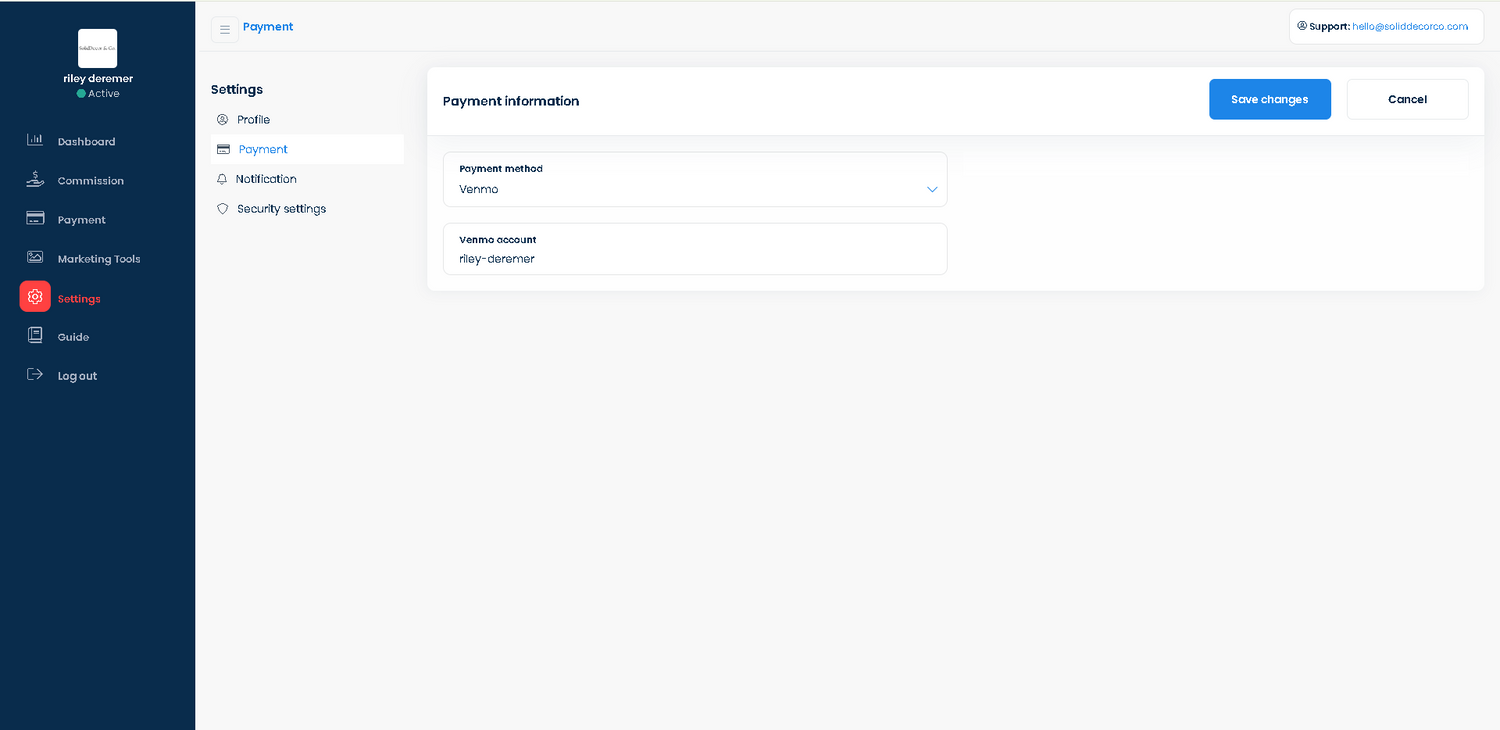Open Marketing Tools via its image icon
This screenshot has height=730, width=1500.
[x=35, y=258]
